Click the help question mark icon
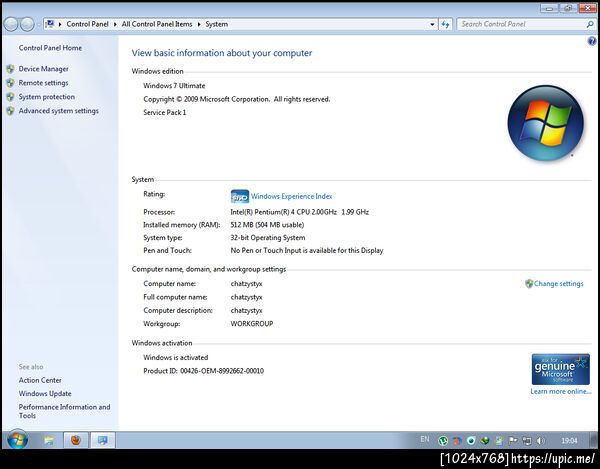Viewport: 600px width, 469px height. 592,41
